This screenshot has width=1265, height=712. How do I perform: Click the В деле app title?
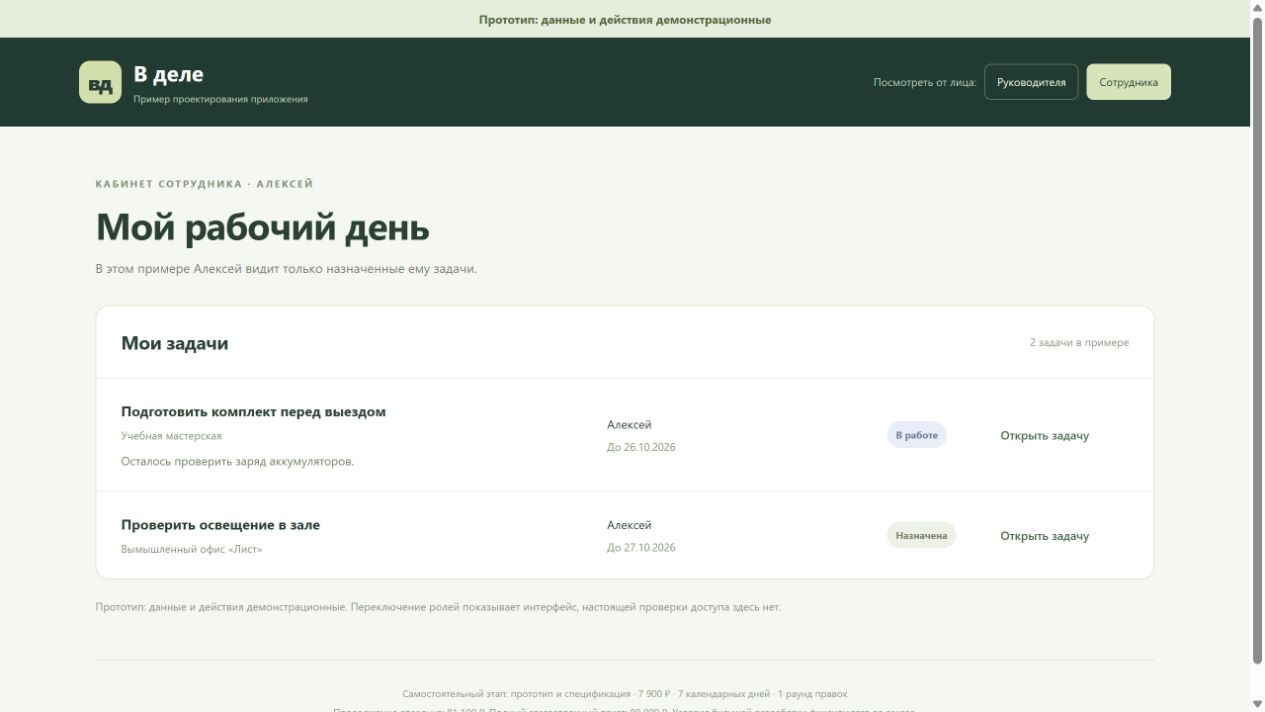[x=168, y=74]
